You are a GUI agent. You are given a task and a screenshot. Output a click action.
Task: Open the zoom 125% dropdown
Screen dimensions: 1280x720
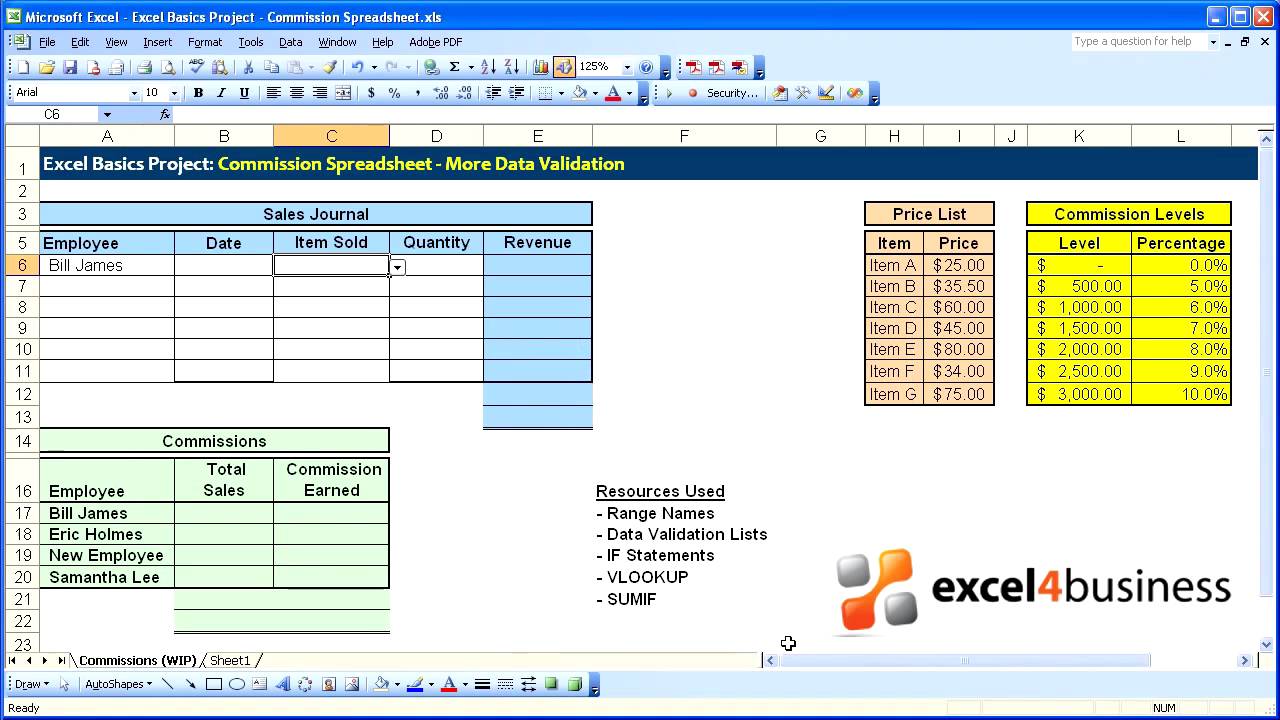[627, 67]
